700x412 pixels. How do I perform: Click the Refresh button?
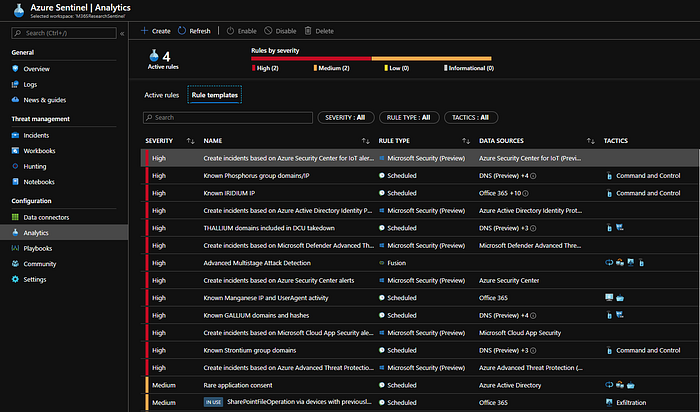click(x=194, y=31)
